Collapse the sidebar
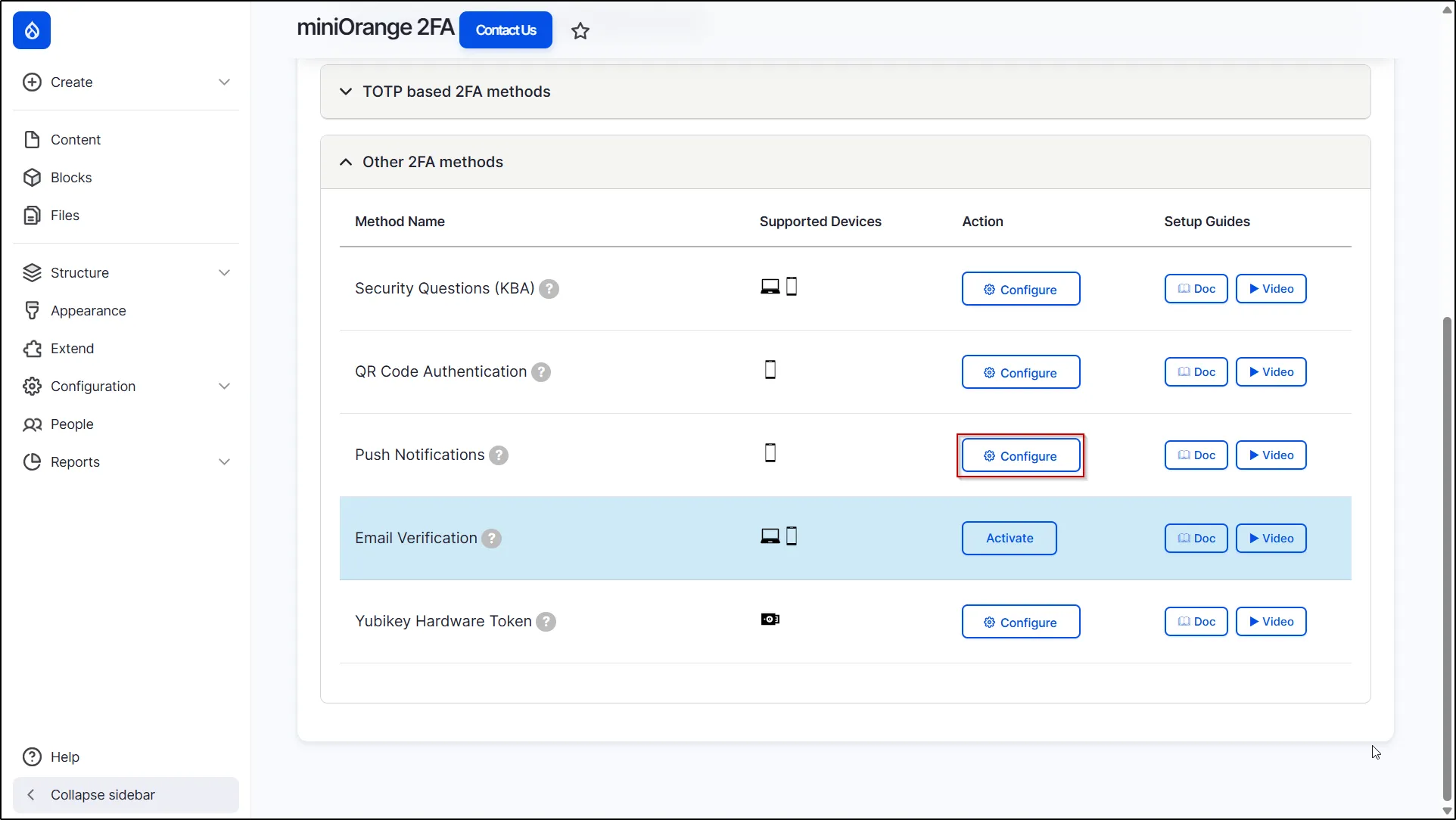Screen dimensions: 1456x820 (x=126, y=795)
